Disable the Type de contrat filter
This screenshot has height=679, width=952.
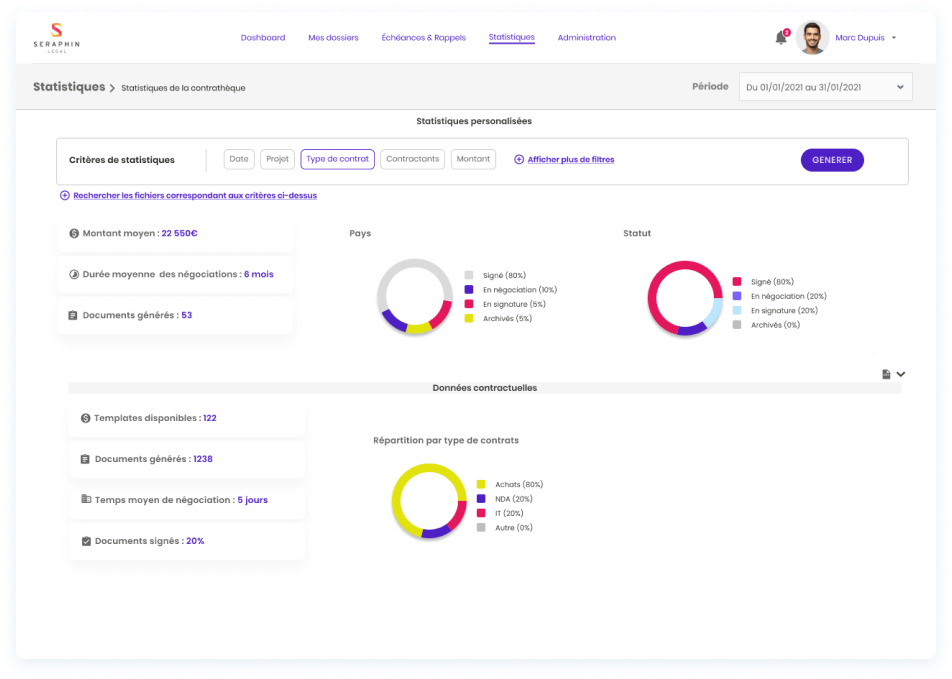pos(337,158)
